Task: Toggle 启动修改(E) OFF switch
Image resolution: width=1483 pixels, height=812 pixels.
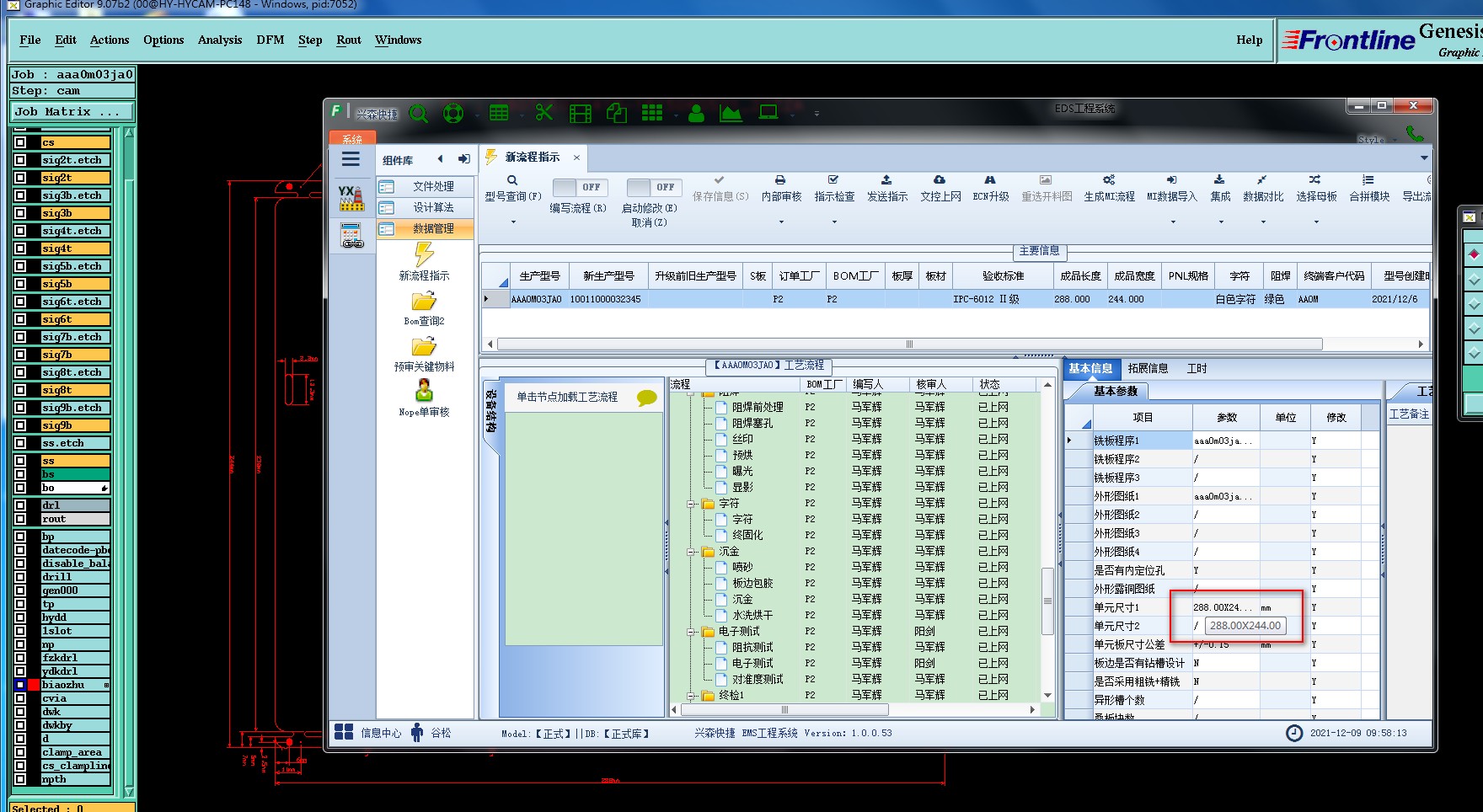Action: click(653, 187)
